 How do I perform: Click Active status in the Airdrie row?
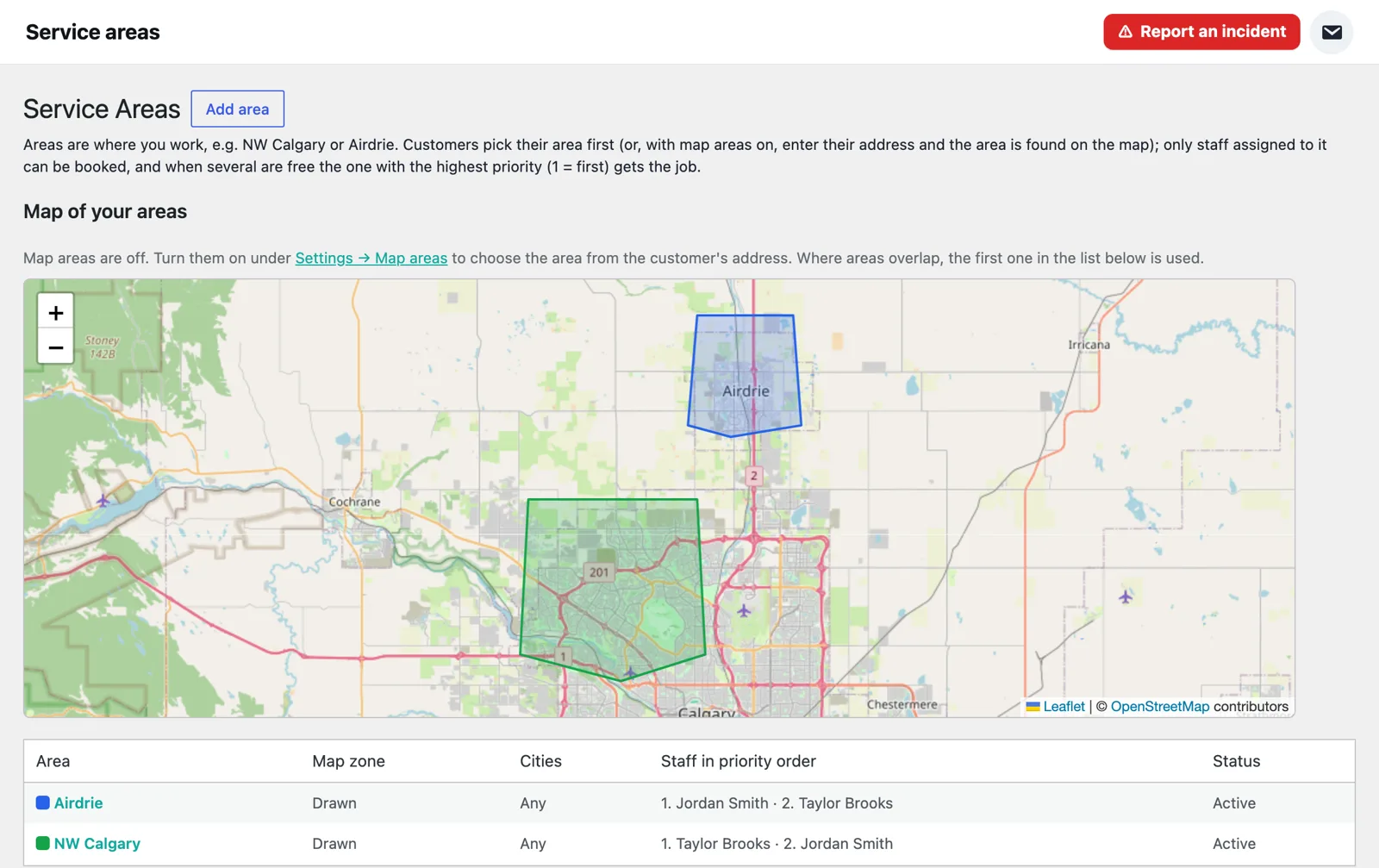pyautogui.click(x=1234, y=802)
